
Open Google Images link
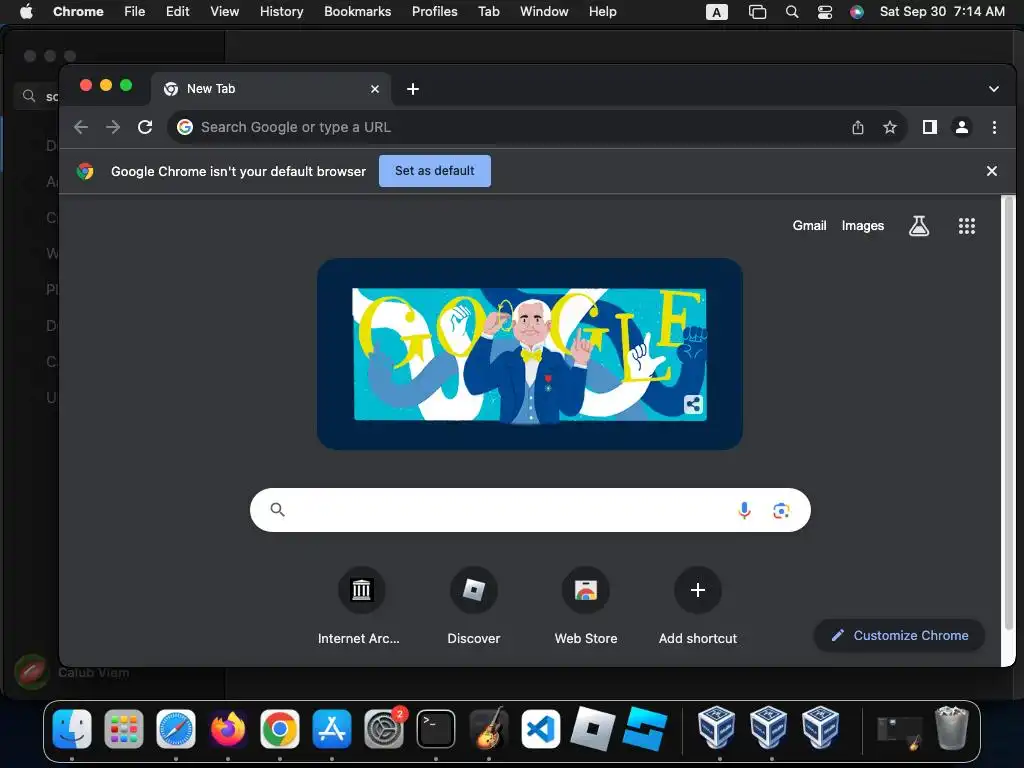coord(863,225)
